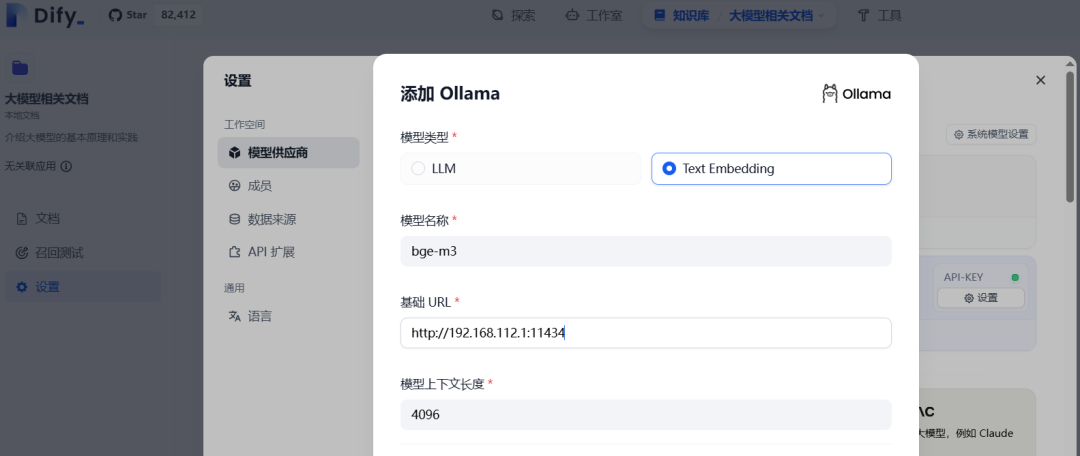1080x456 pixels.
Task: Click the 模型上下文长度 field with 4096
Action: 646,415
